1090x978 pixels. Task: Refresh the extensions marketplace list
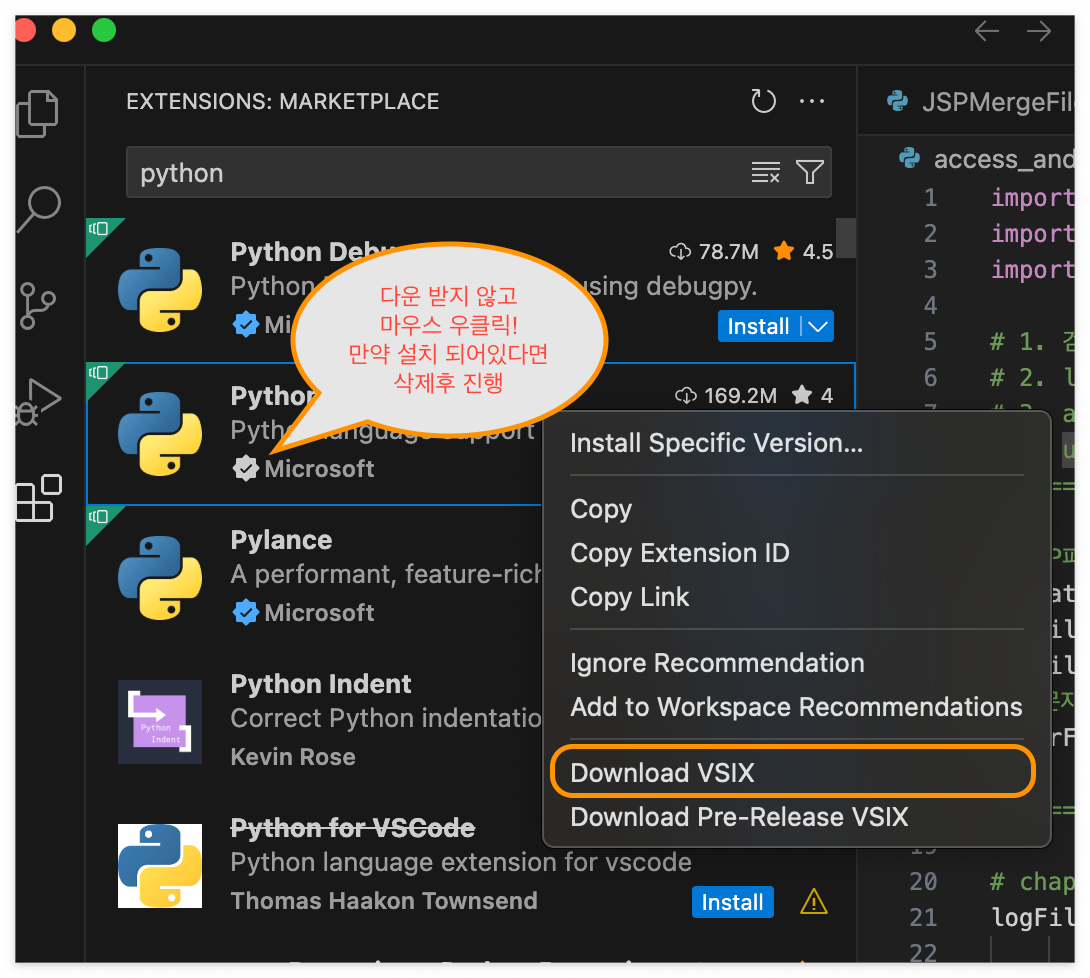click(x=763, y=101)
